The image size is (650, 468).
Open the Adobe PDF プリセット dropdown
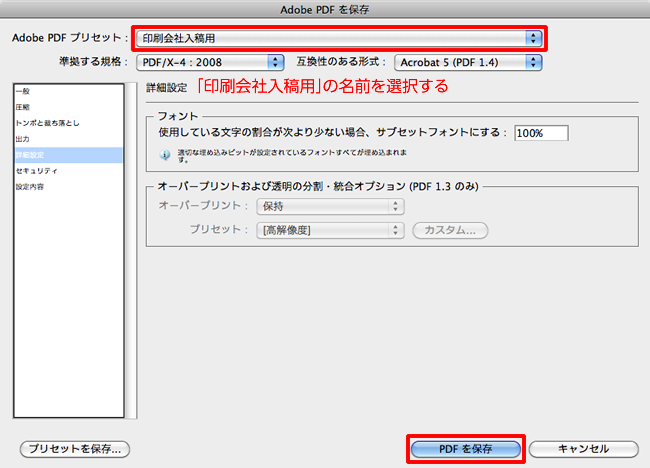point(339,39)
